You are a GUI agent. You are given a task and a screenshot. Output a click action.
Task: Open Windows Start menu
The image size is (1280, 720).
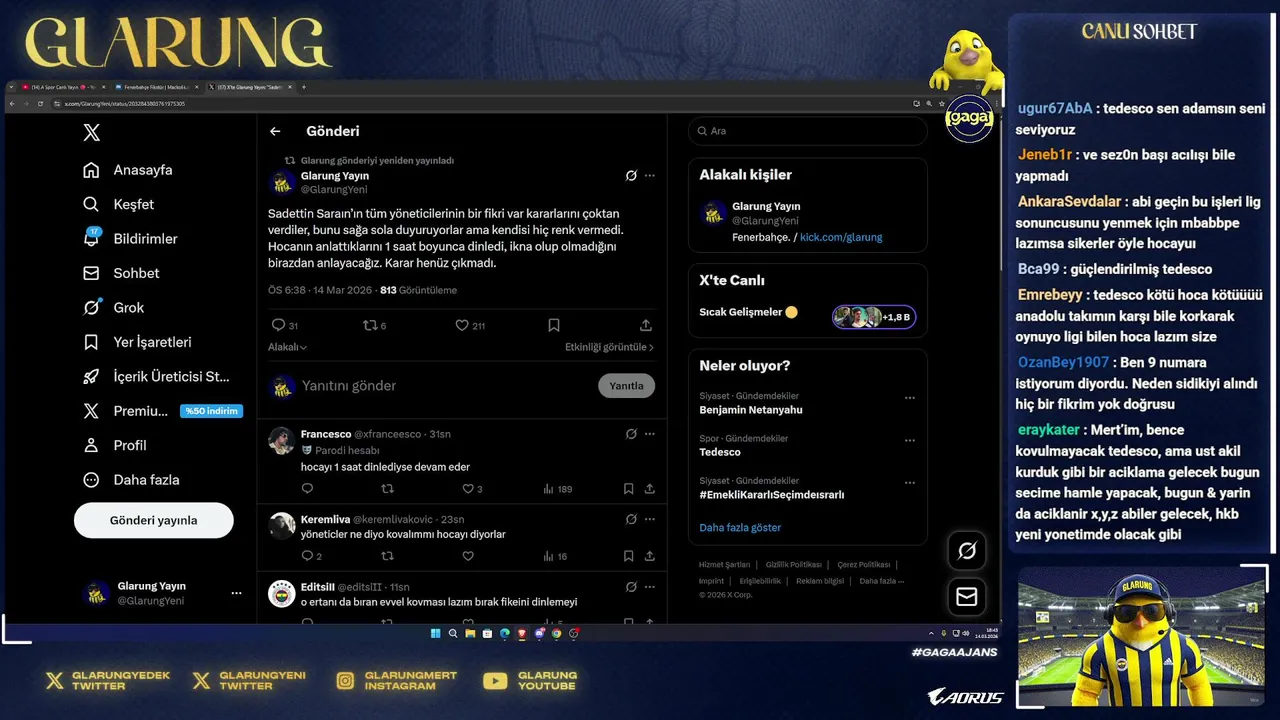click(436, 633)
